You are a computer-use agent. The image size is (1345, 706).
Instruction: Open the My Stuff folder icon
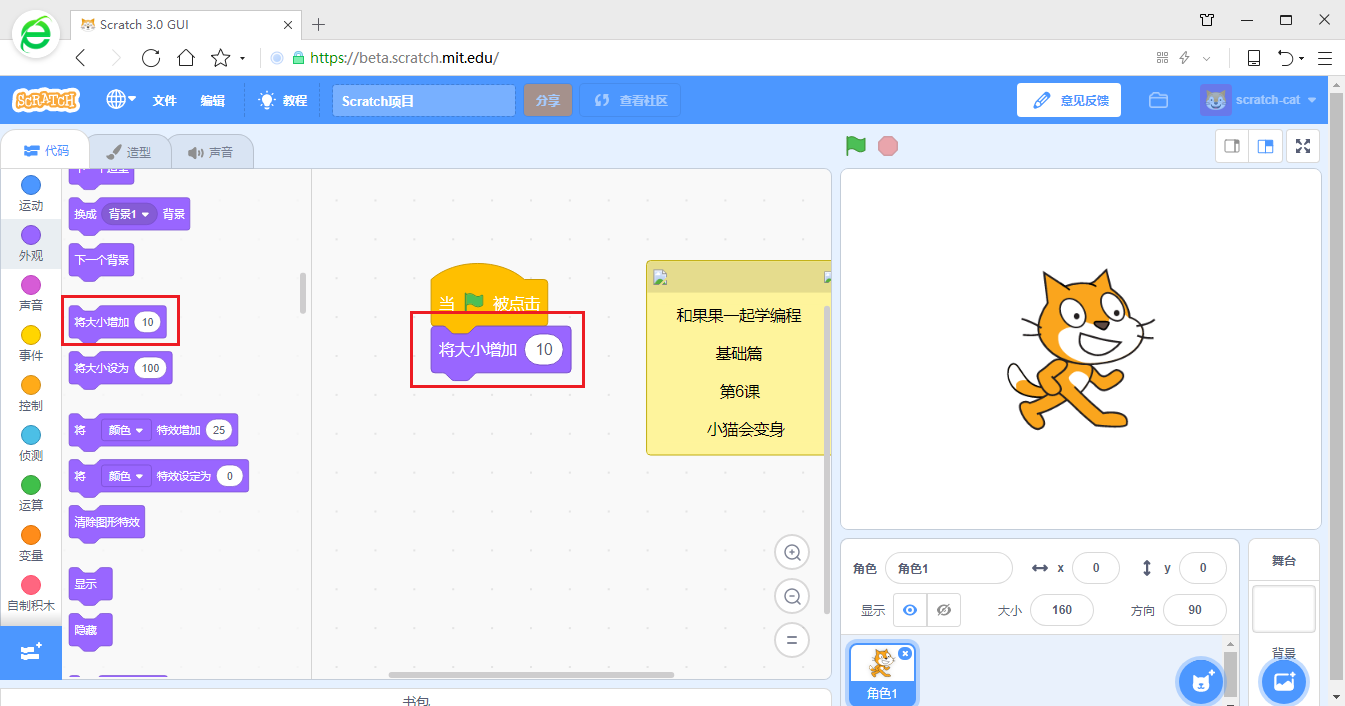click(x=1159, y=100)
